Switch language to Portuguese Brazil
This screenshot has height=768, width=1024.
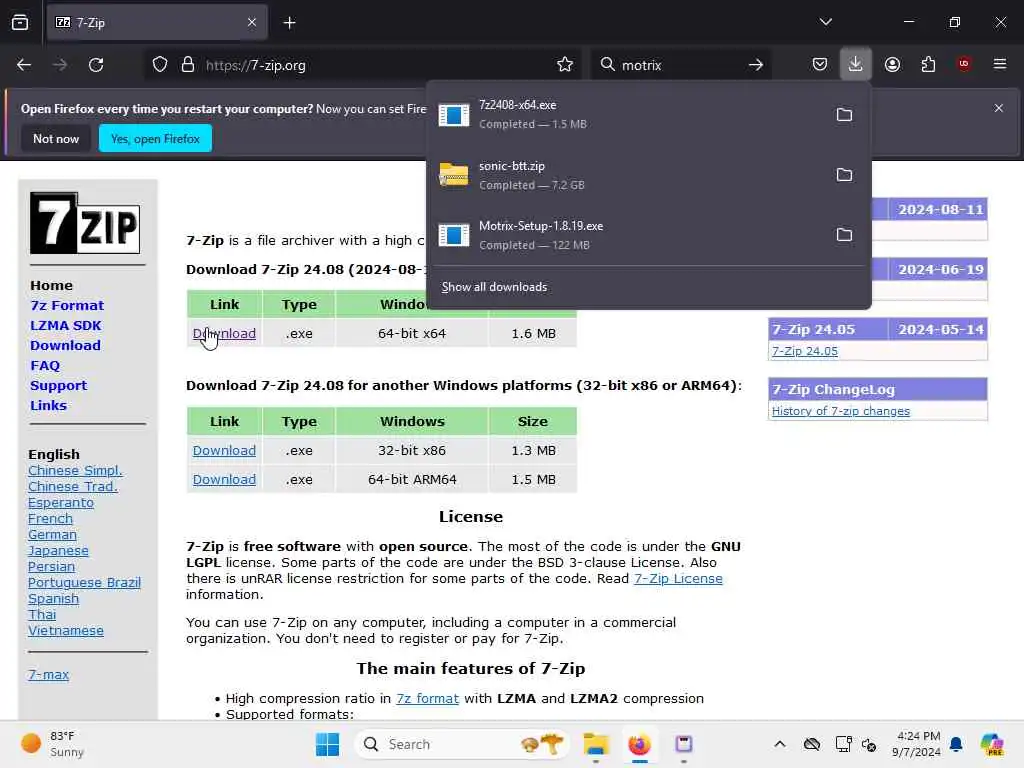(84, 583)
